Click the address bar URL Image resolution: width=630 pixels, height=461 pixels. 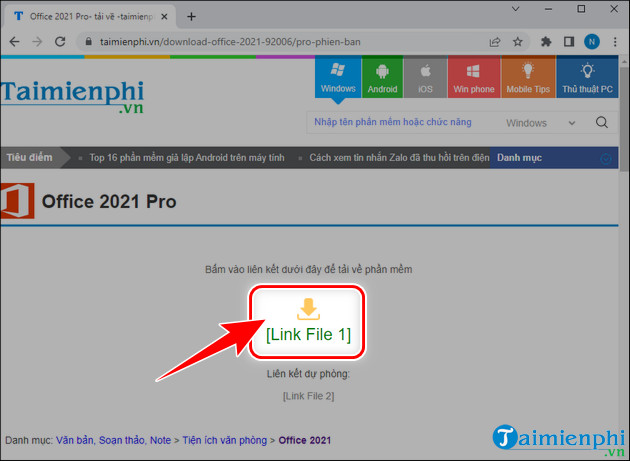tap(230, 42)
